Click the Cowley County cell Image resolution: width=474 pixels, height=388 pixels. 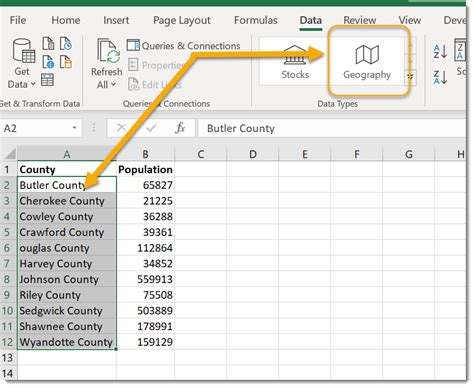click(x=67, y=216)
